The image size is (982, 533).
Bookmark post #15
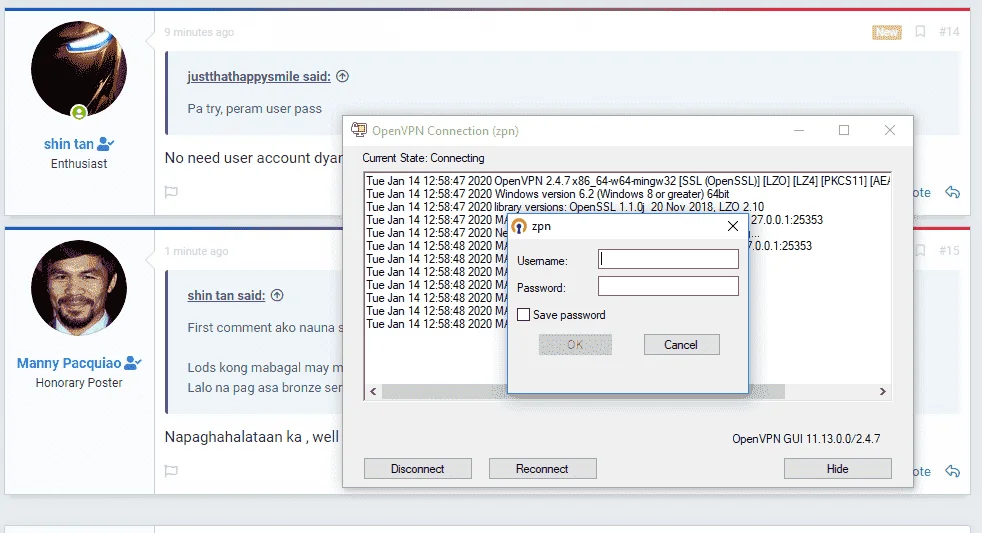[921, 251]
